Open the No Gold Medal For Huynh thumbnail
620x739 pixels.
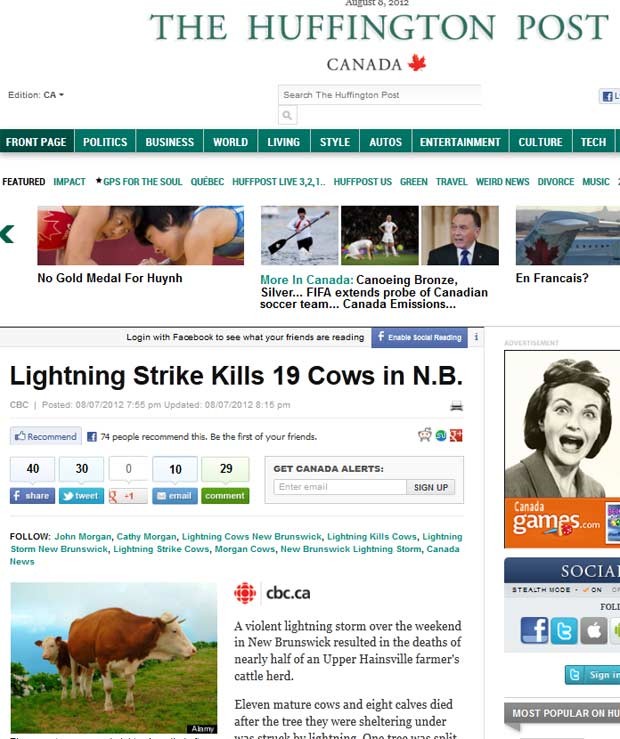point(141,235)
